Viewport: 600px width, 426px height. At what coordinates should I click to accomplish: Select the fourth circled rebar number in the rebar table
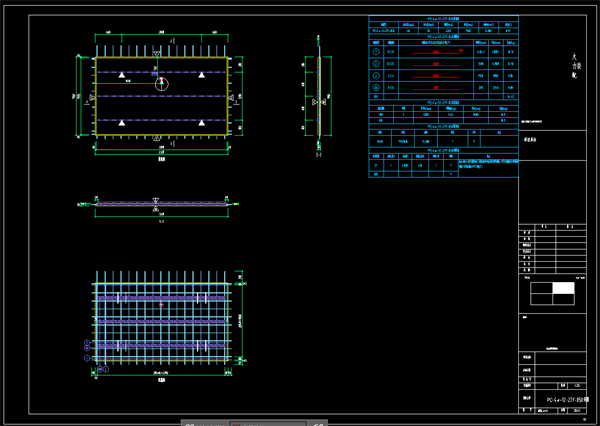[376, 88]
